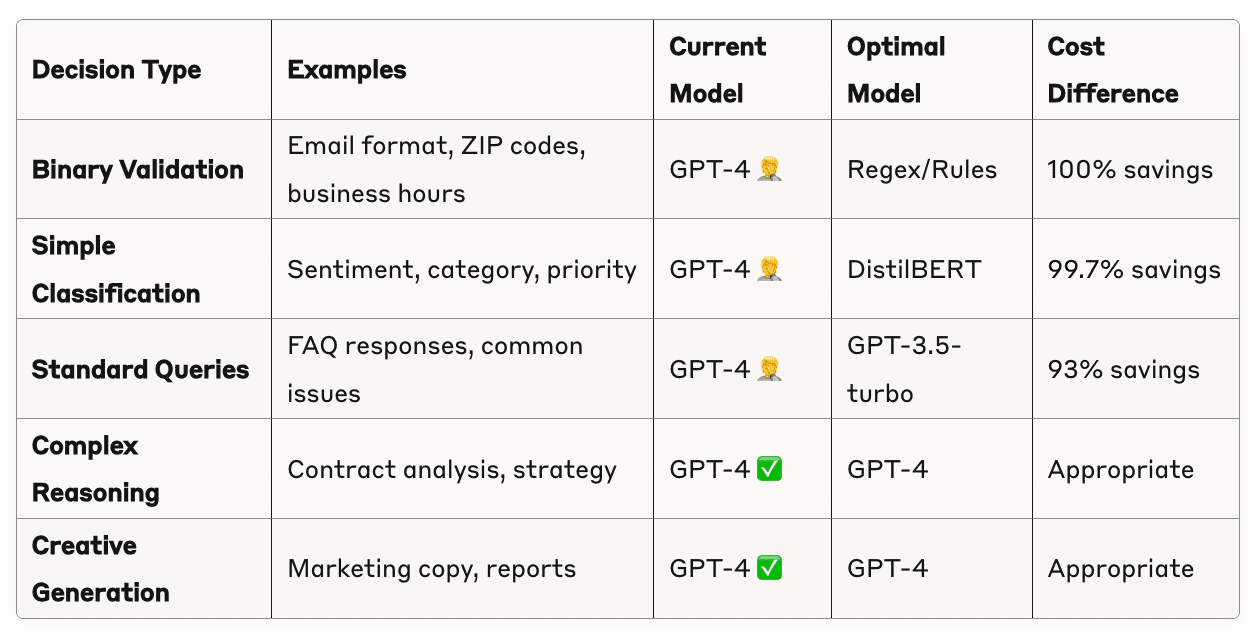Click the green checkmark in Creative Generation row
This screenshot has width=1260, height=632.
[770, 568]
